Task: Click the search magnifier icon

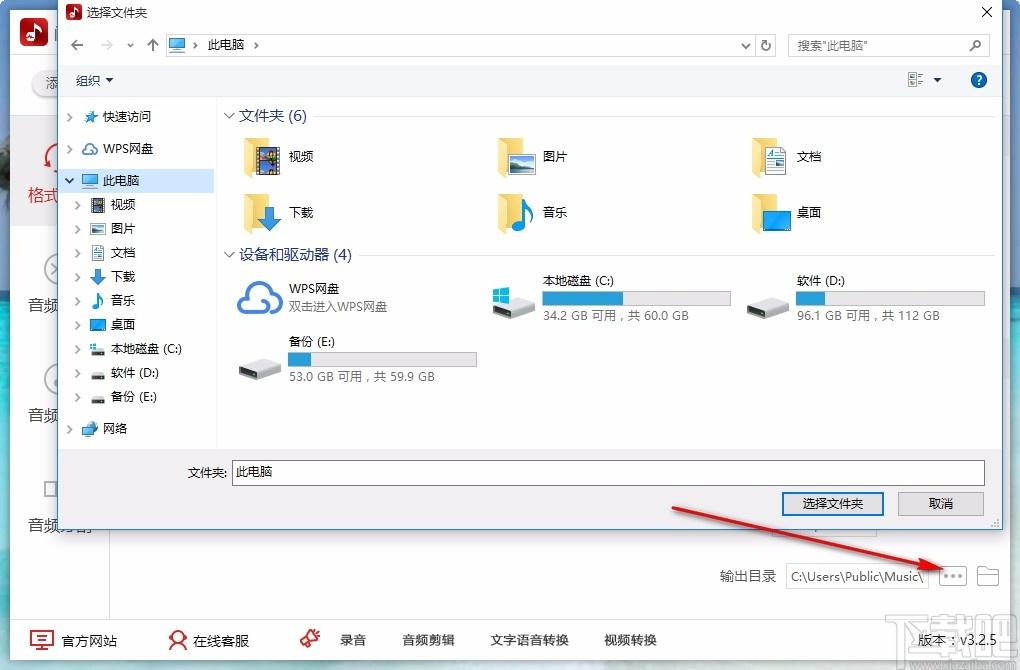Action: (975, 45)
